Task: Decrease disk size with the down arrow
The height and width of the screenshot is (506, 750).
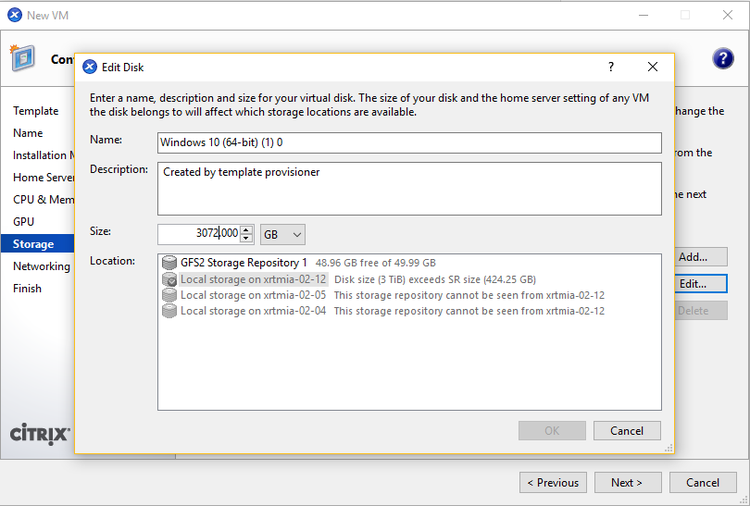Action: (246, 238)
